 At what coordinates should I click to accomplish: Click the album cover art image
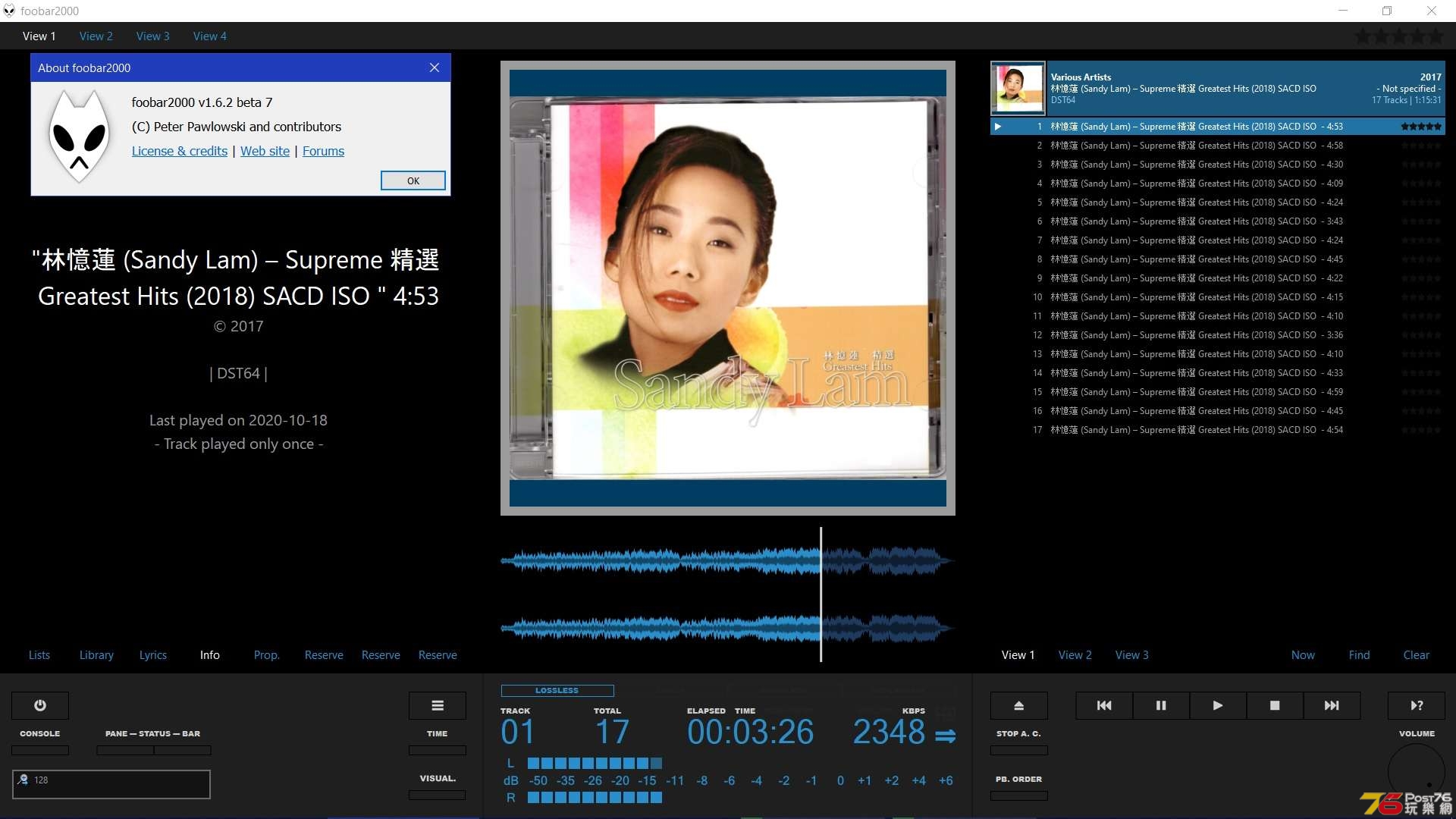728,288
